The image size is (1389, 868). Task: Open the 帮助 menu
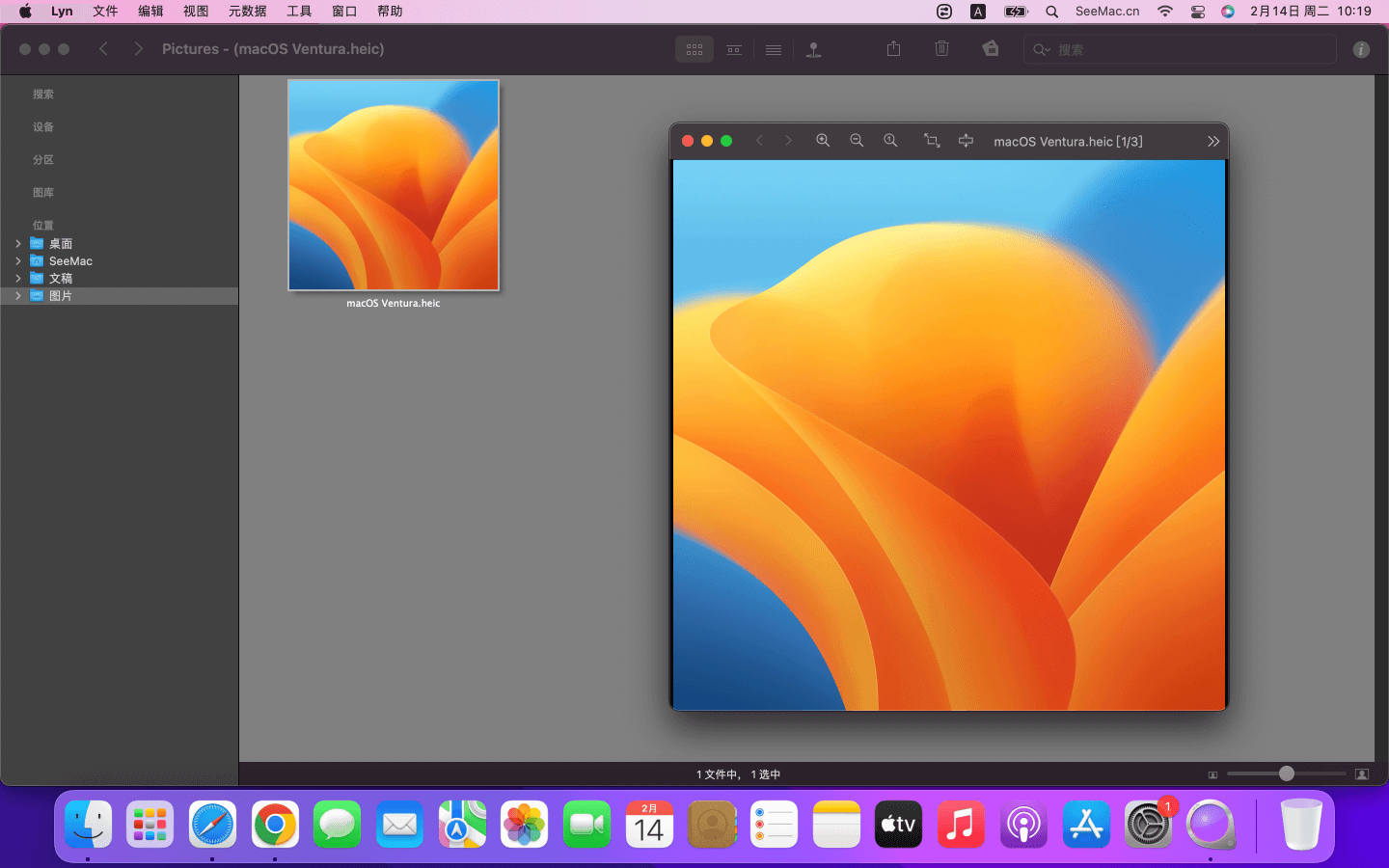tap(390, 12)
